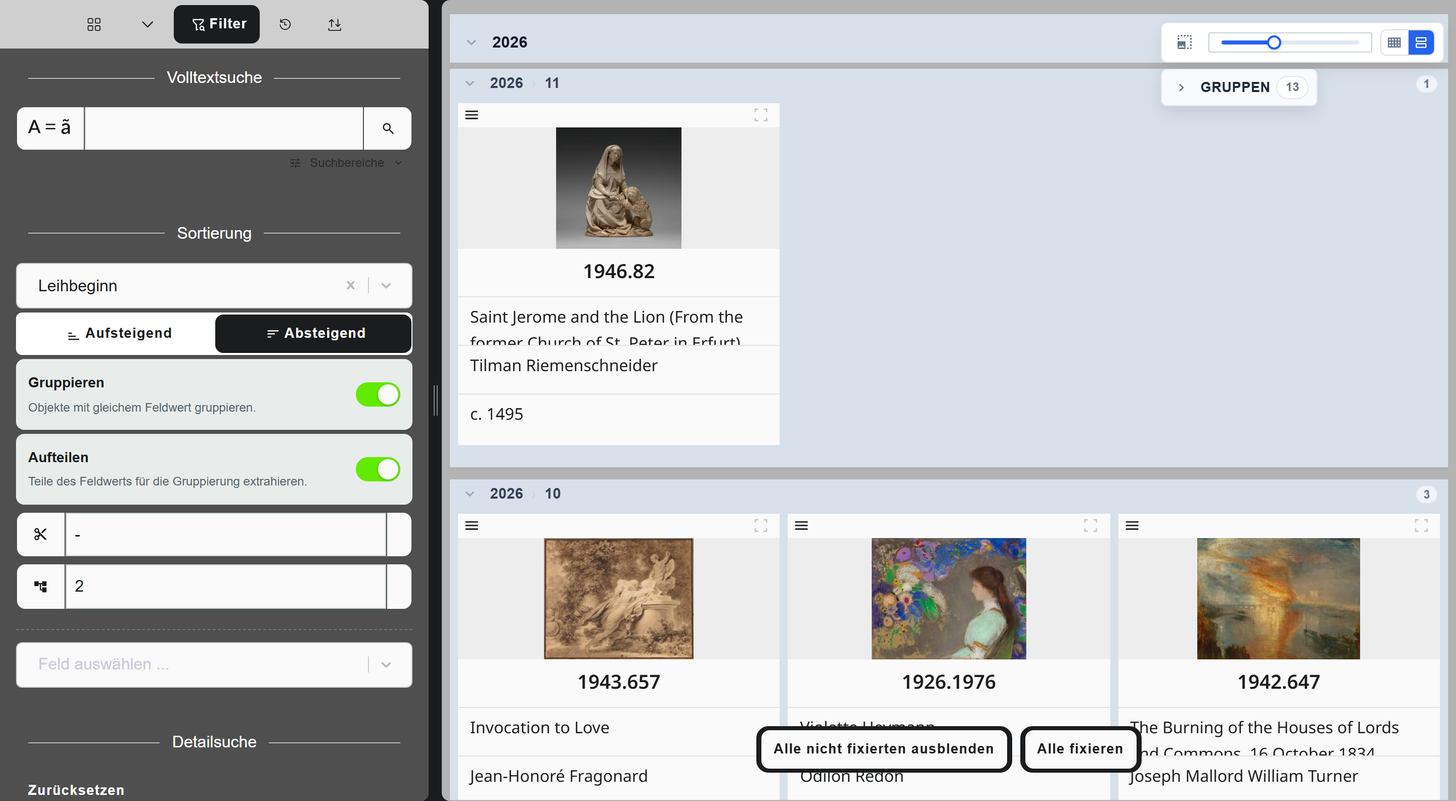Click the scissors separator icon
Viewport: 1456px width, 801px height.
click(41, 535)
